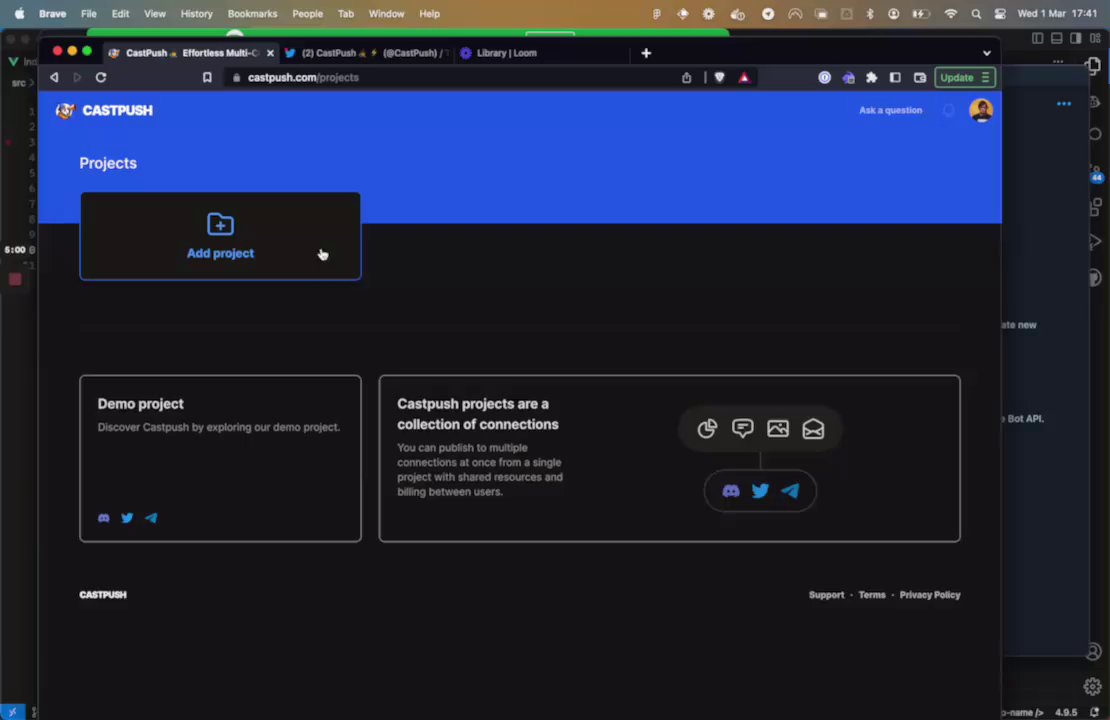Click the Update button
1110x720 pixels.
click(x=965, y=77)
